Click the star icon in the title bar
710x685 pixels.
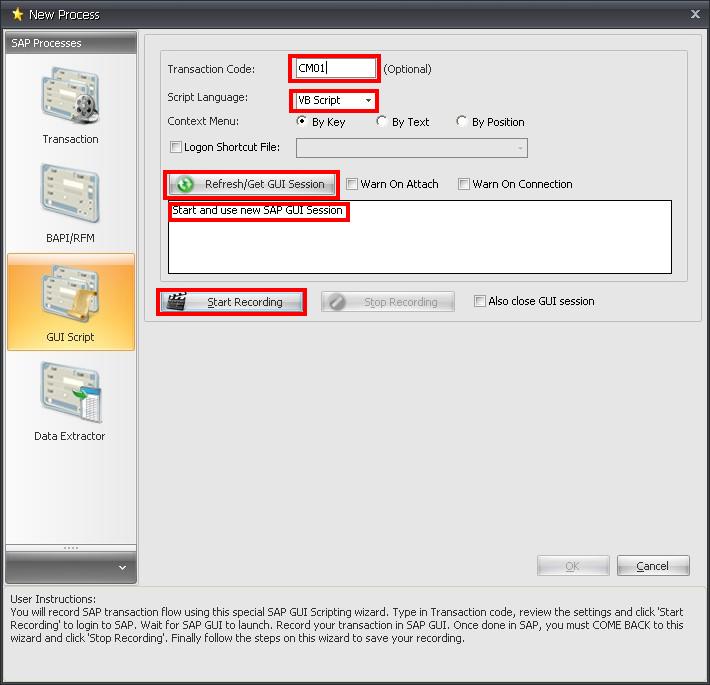coord(16,14)
